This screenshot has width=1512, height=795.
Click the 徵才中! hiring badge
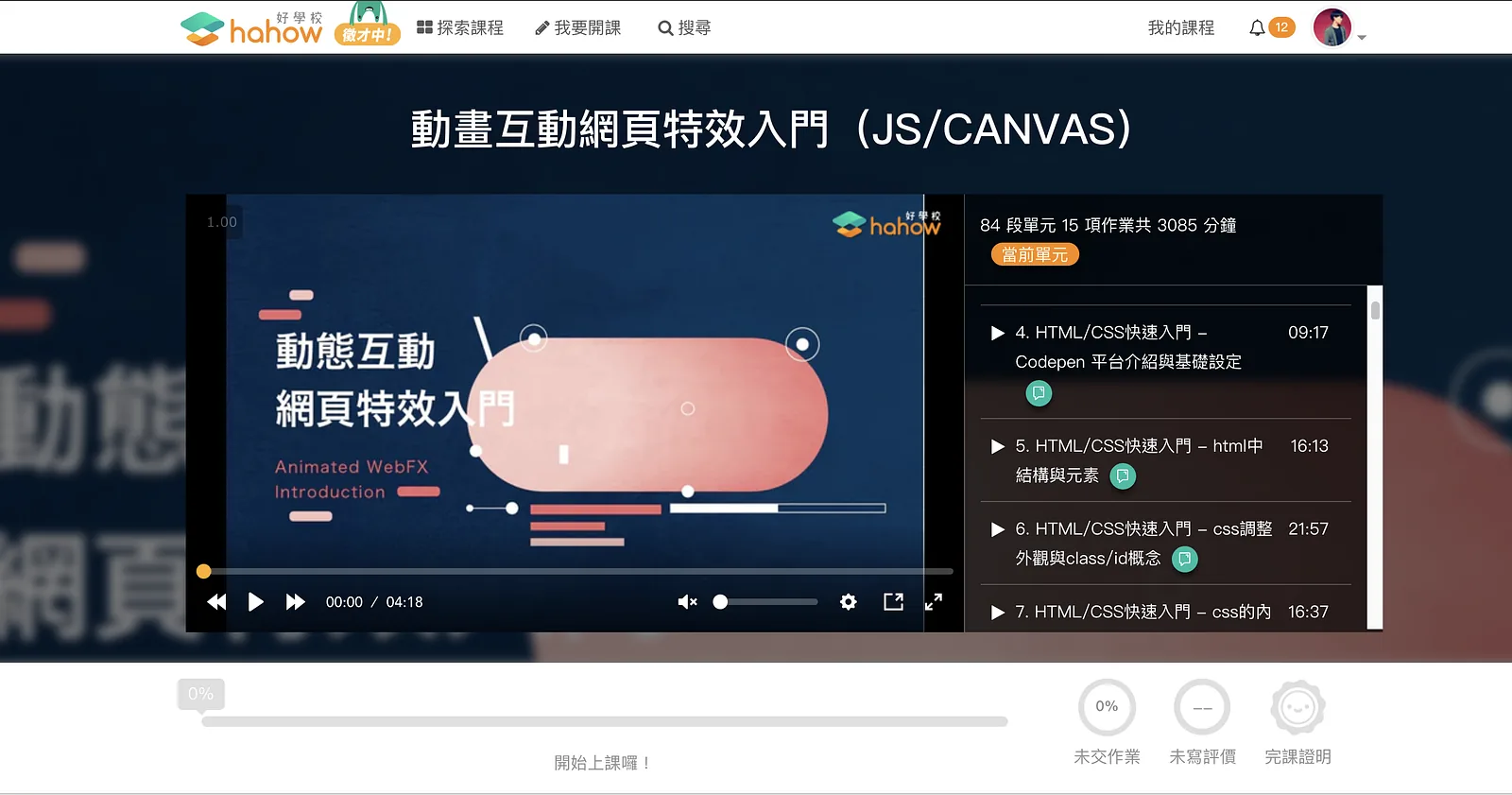[368, 26]
